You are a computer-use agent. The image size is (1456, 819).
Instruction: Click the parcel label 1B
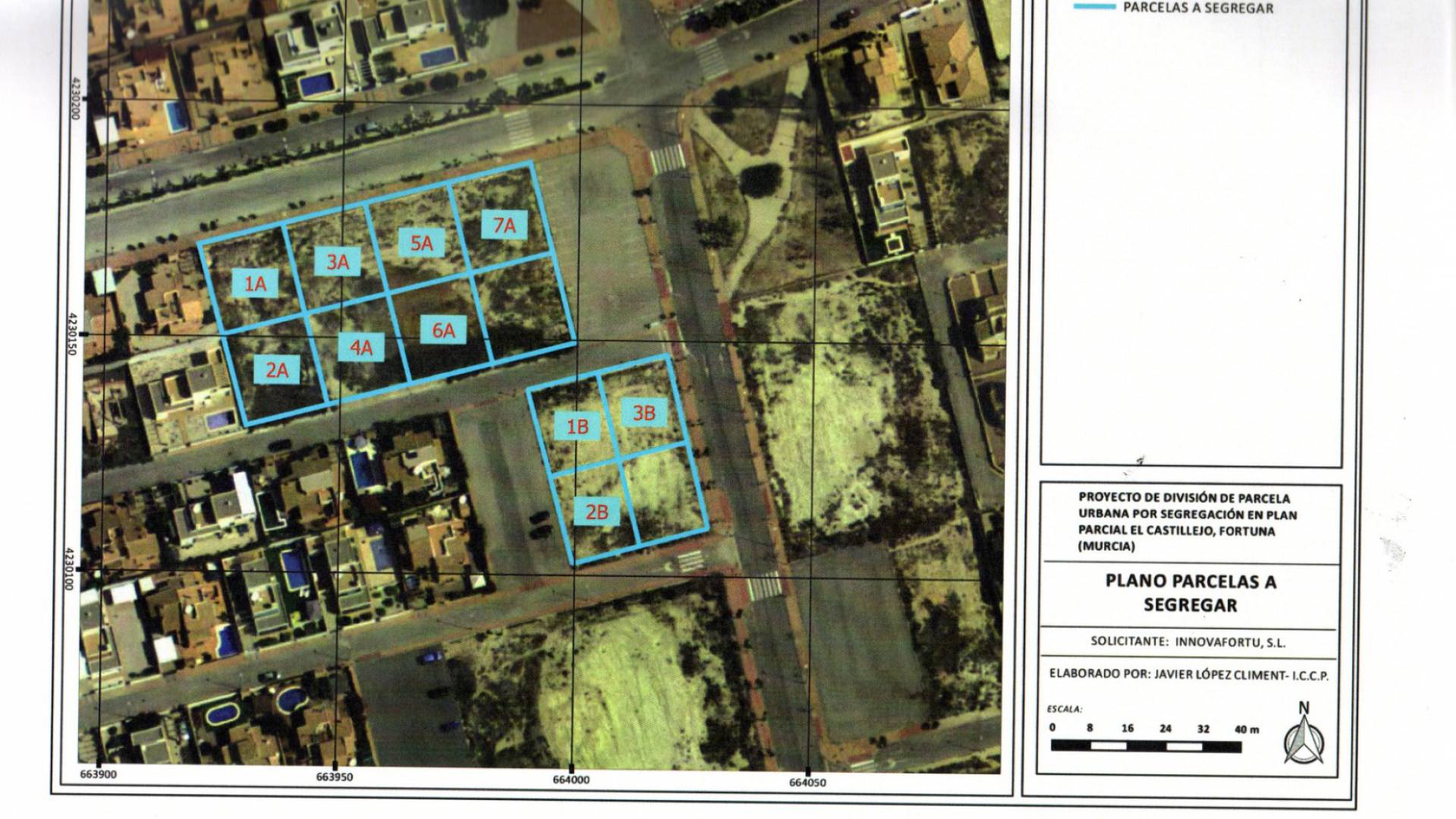pos(578,426)
